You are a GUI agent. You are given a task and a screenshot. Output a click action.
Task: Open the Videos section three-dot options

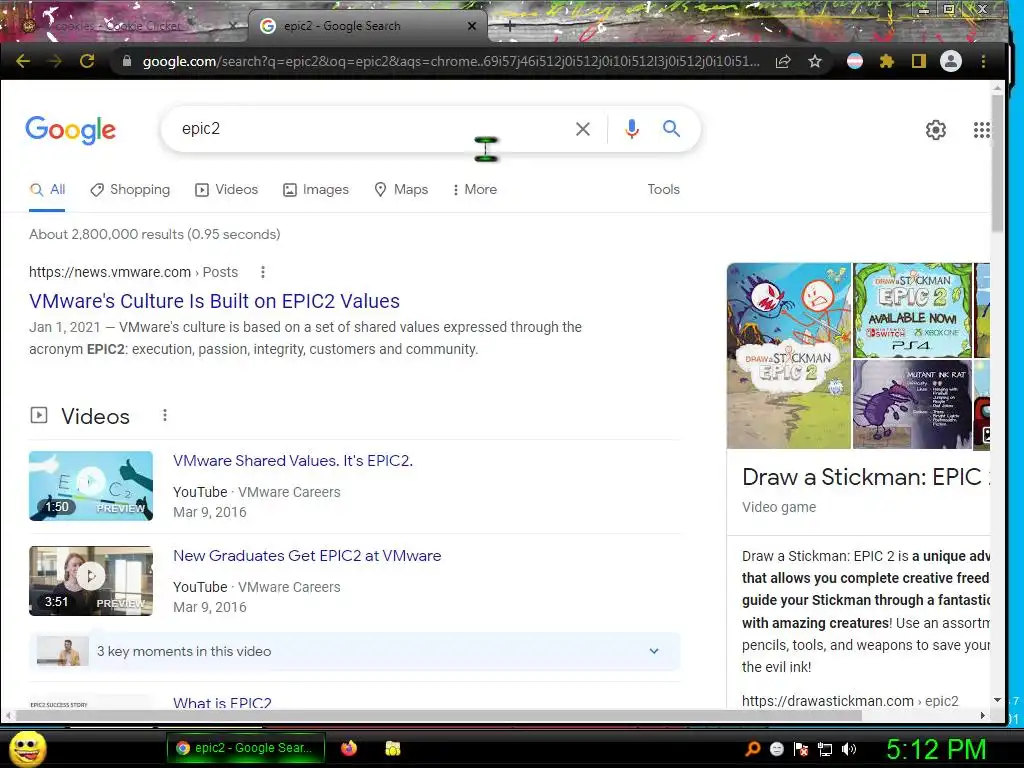point(165,415)
